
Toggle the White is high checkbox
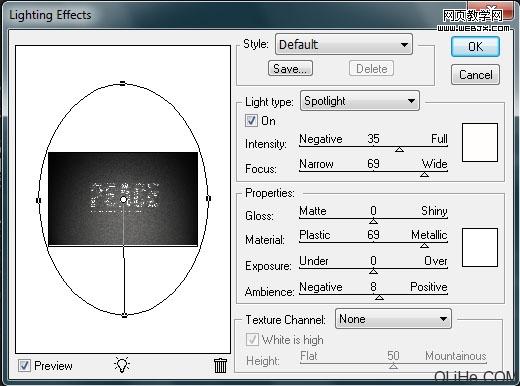tap(252, 340)
